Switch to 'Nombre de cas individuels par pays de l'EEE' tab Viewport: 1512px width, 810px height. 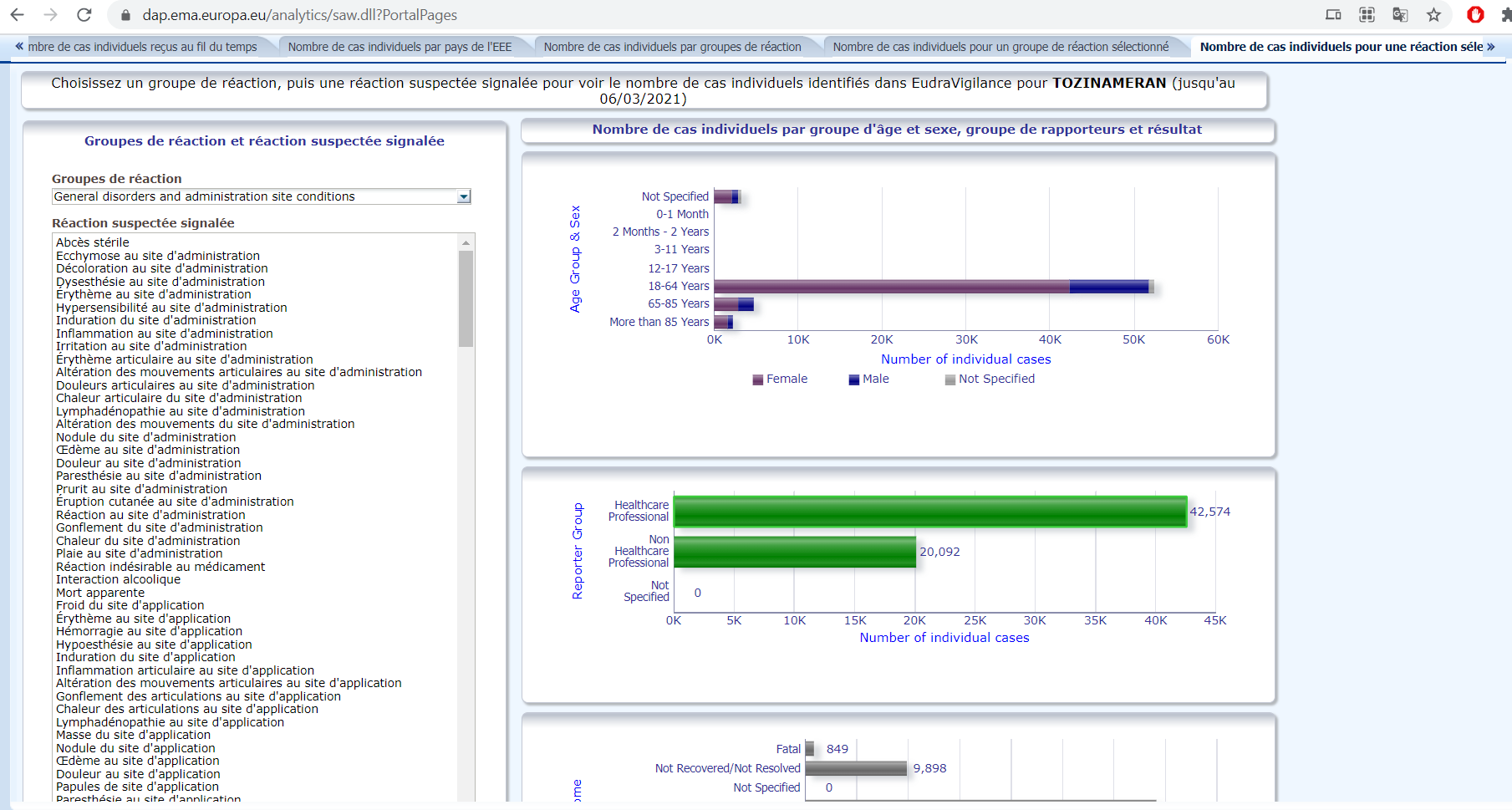400,47
